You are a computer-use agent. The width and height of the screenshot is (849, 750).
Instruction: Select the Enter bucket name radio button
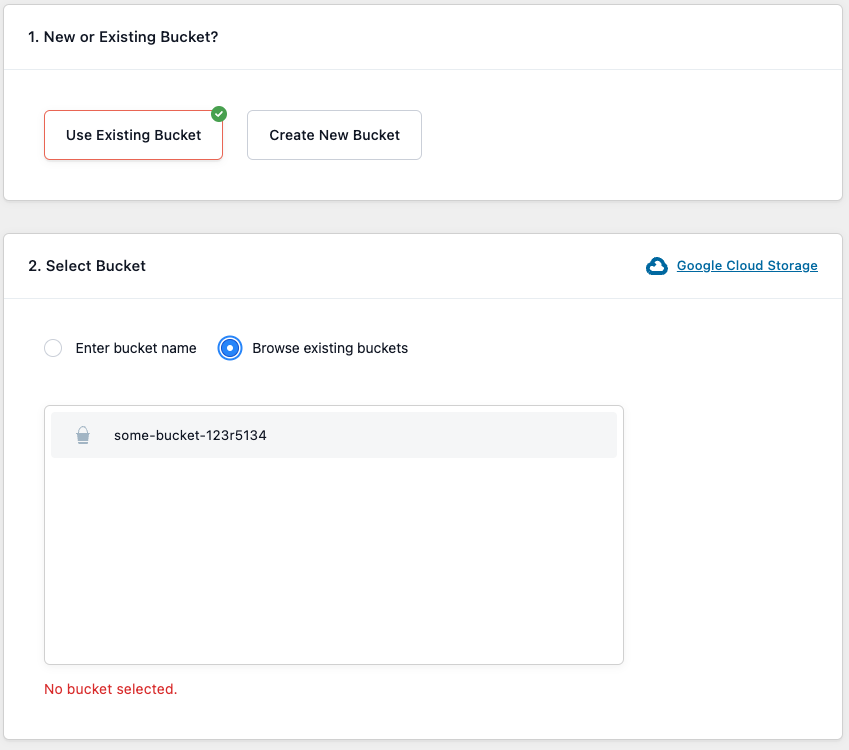(53, 348)
